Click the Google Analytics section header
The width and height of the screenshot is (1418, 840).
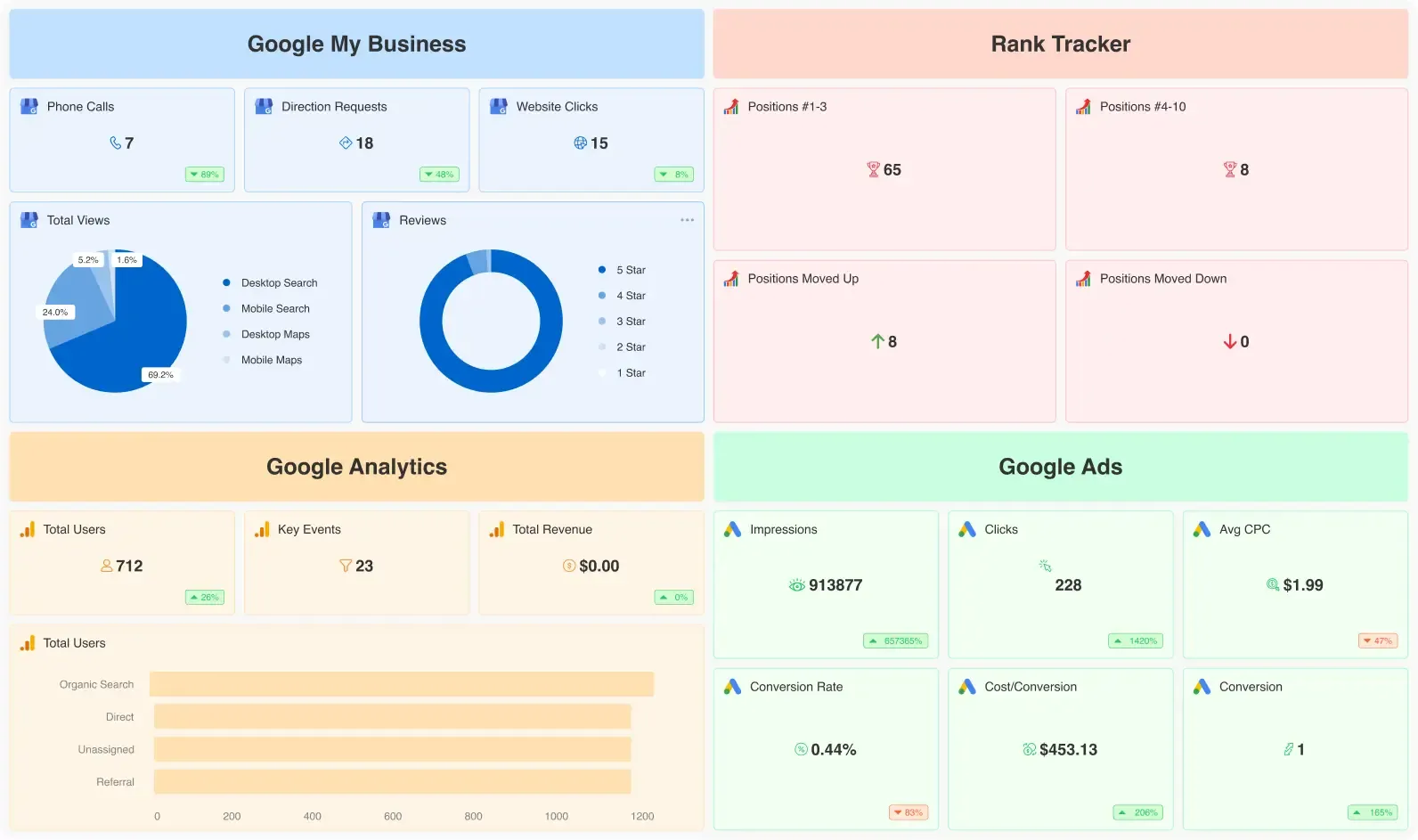coord(356,467)
